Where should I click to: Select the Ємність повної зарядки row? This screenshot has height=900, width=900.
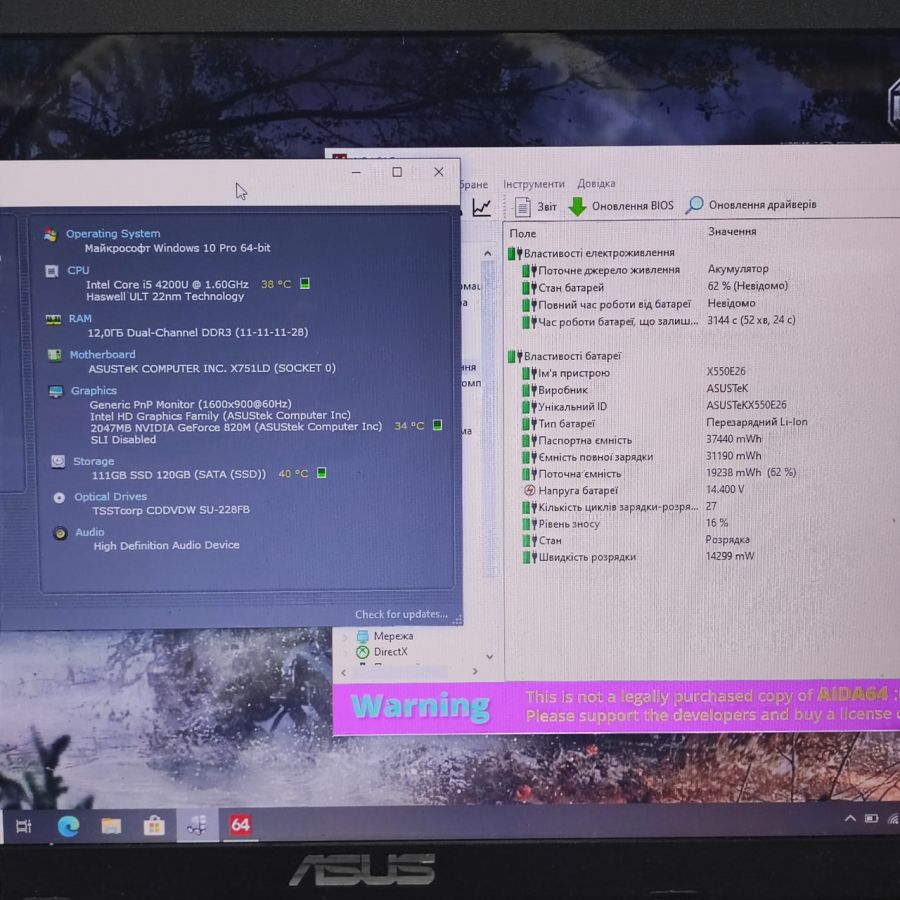pos(642,456)
